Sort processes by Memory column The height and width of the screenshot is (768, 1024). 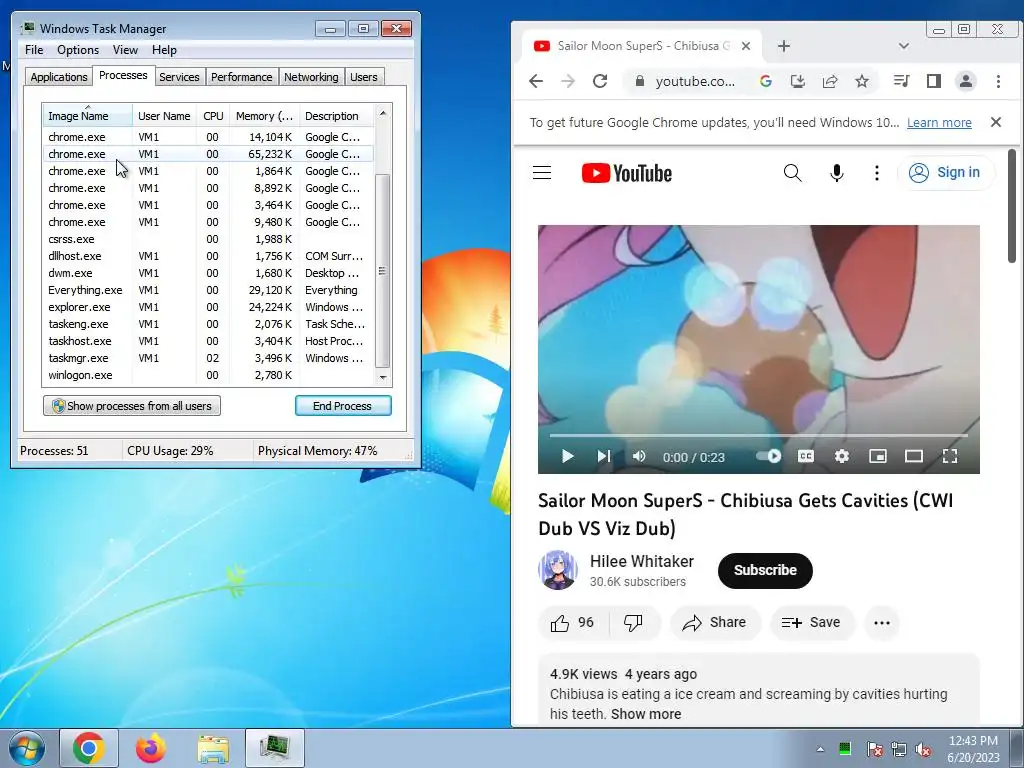[264, 116]
